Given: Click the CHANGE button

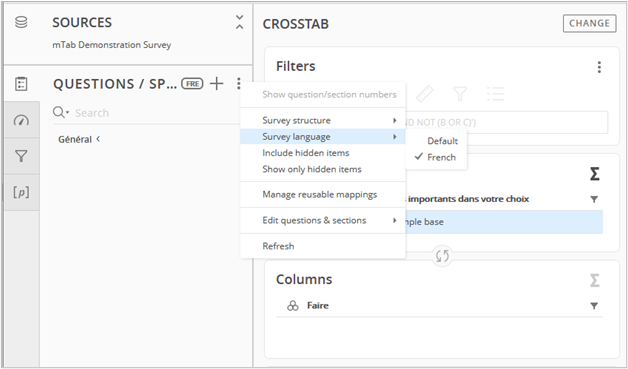Looking at the screenshot, I should (x=589, y=23).
